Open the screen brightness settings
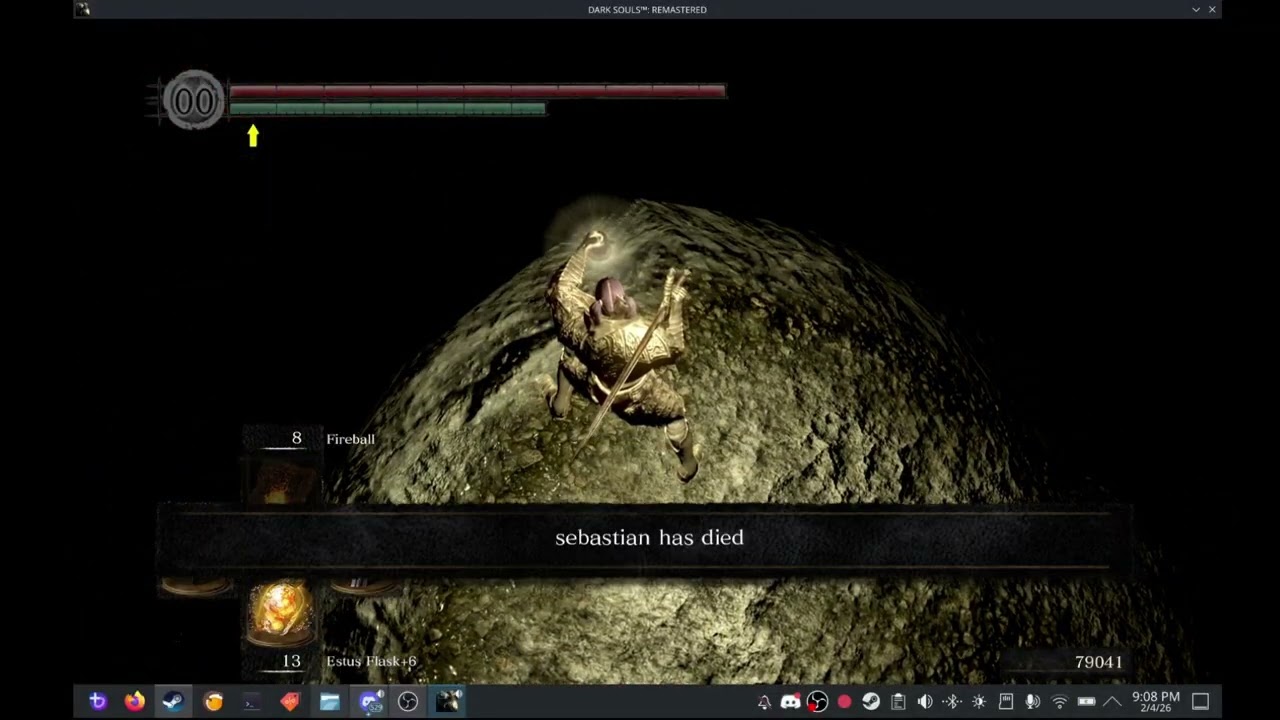Viewport: 1280px width, 720px height. 979,702
